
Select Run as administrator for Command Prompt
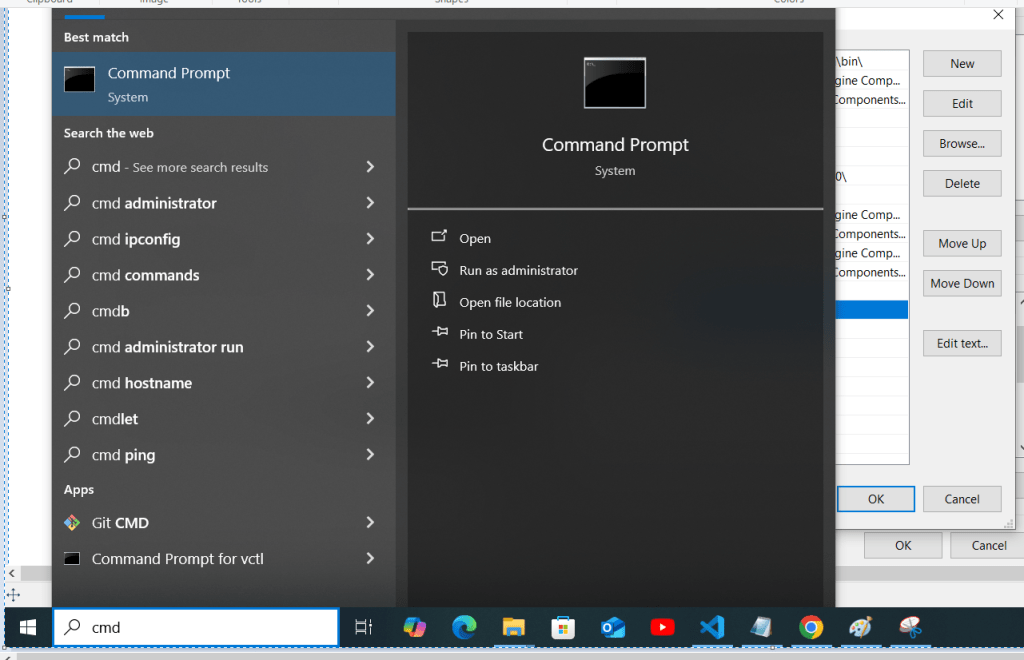518,270
